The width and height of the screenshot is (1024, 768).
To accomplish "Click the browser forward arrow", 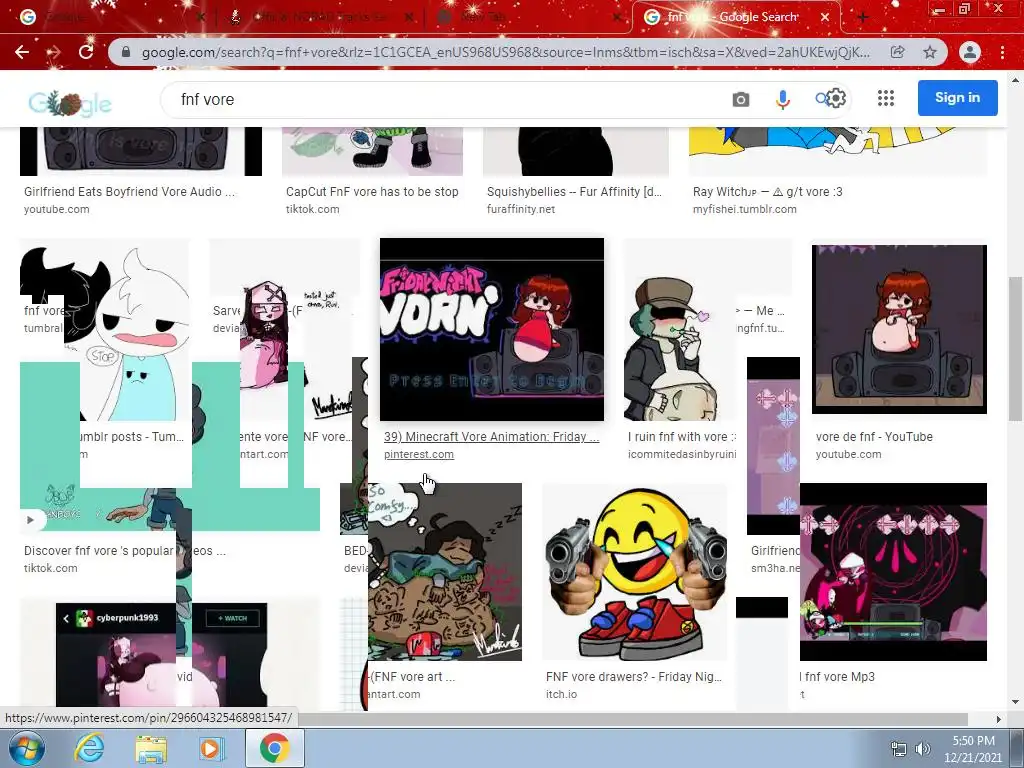I will click(x=54, y=52).
